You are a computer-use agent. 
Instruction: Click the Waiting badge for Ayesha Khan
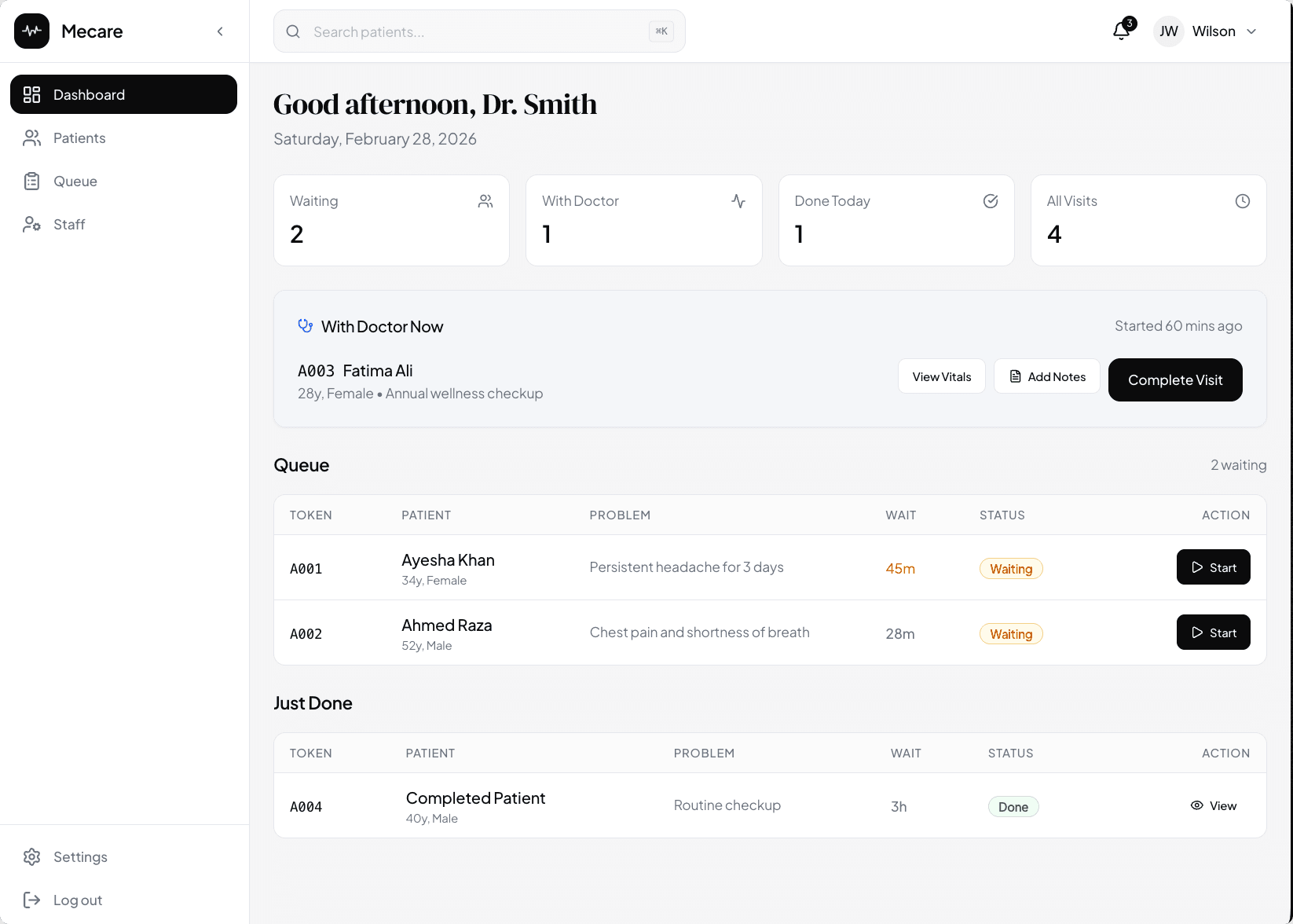click(1011, 569)
